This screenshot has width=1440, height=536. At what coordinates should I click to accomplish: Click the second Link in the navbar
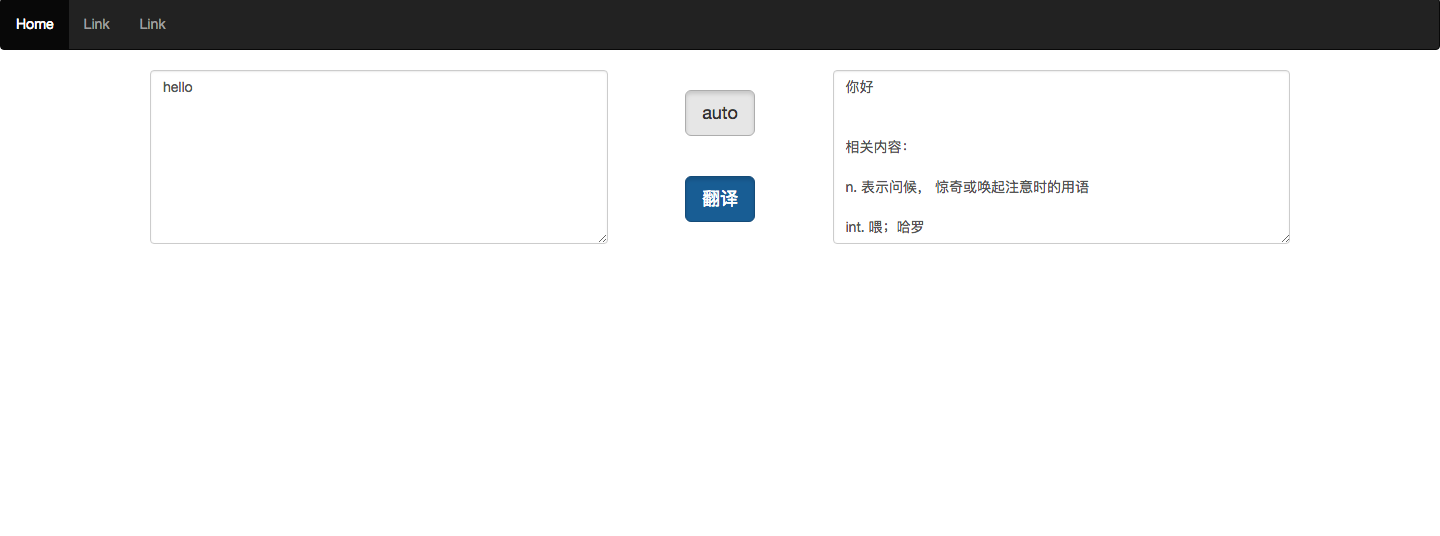[152, 24]
